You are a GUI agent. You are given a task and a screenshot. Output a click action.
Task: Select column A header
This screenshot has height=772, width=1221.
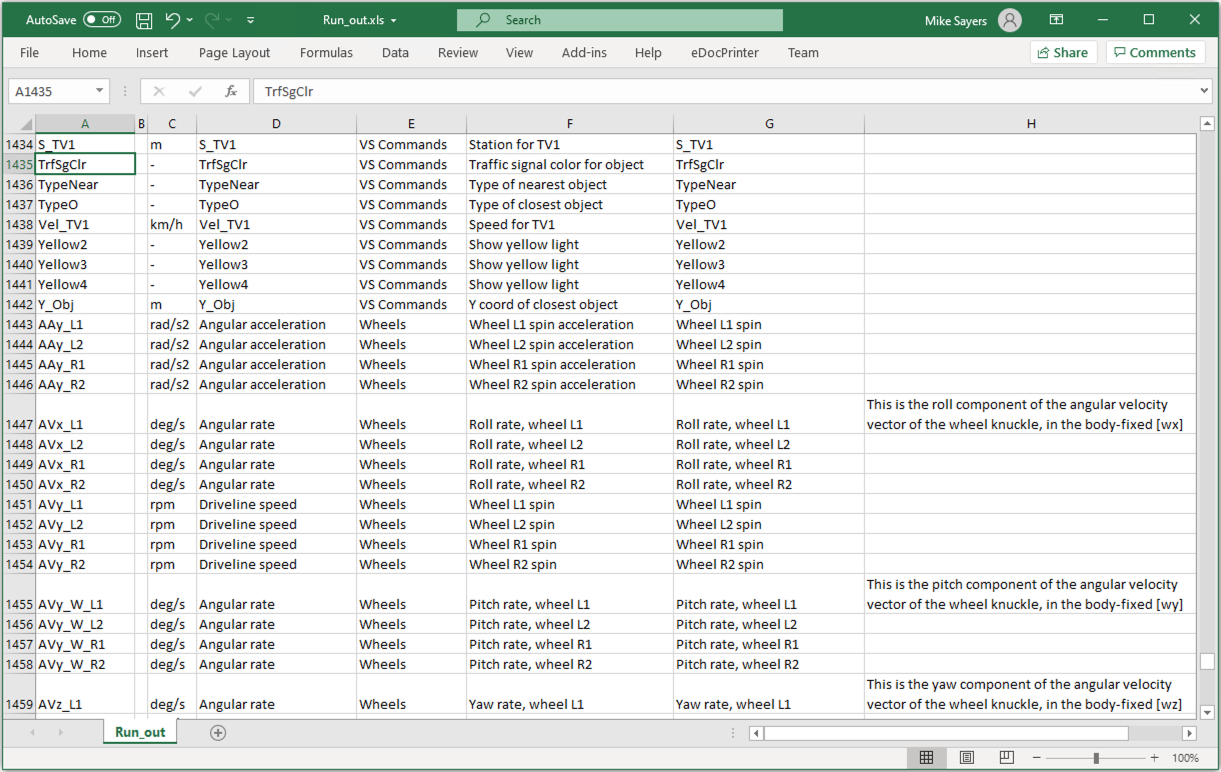point(85,124)
